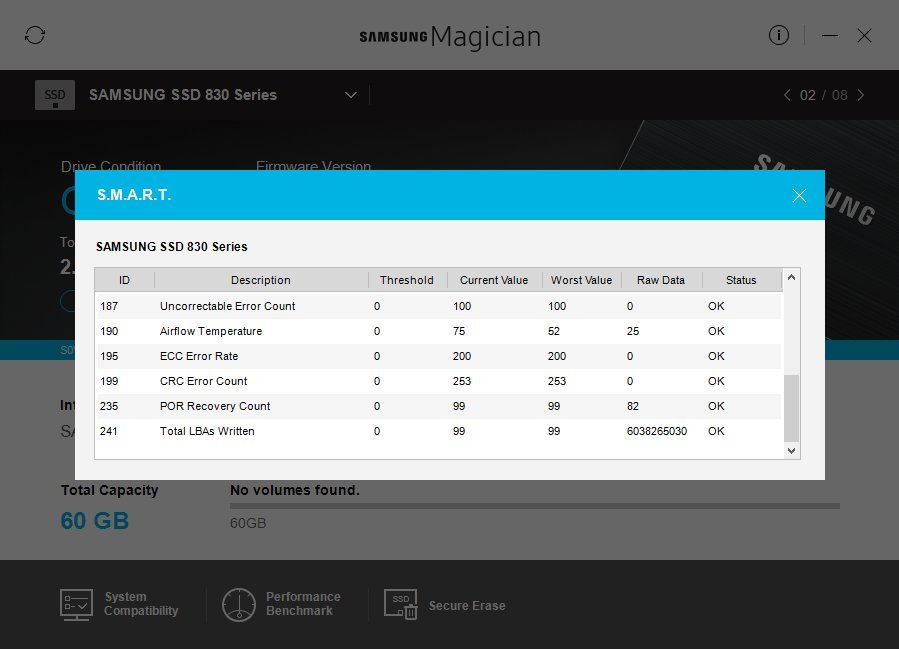
Task: Select the Uncorrectable Error Count row
Action: click(x=438, y=306)
